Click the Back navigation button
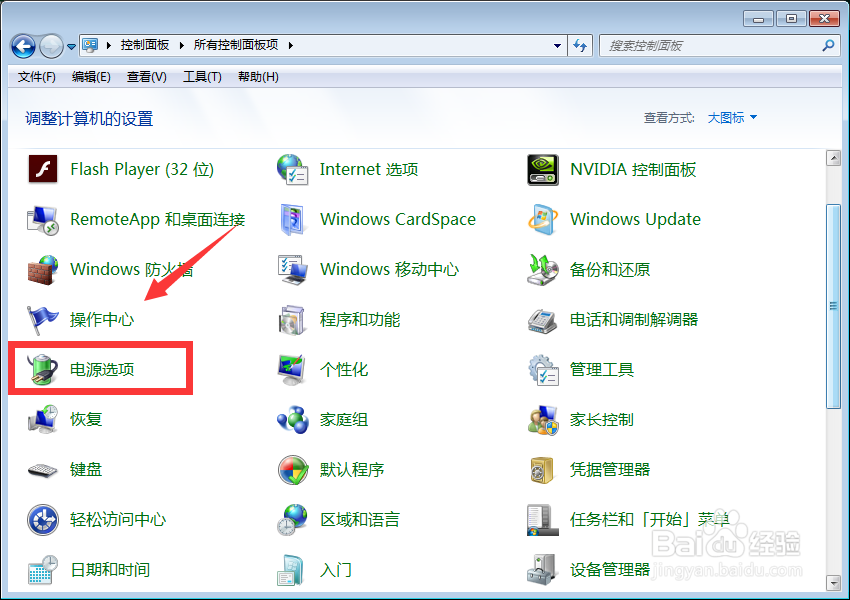 pos(23,47)
